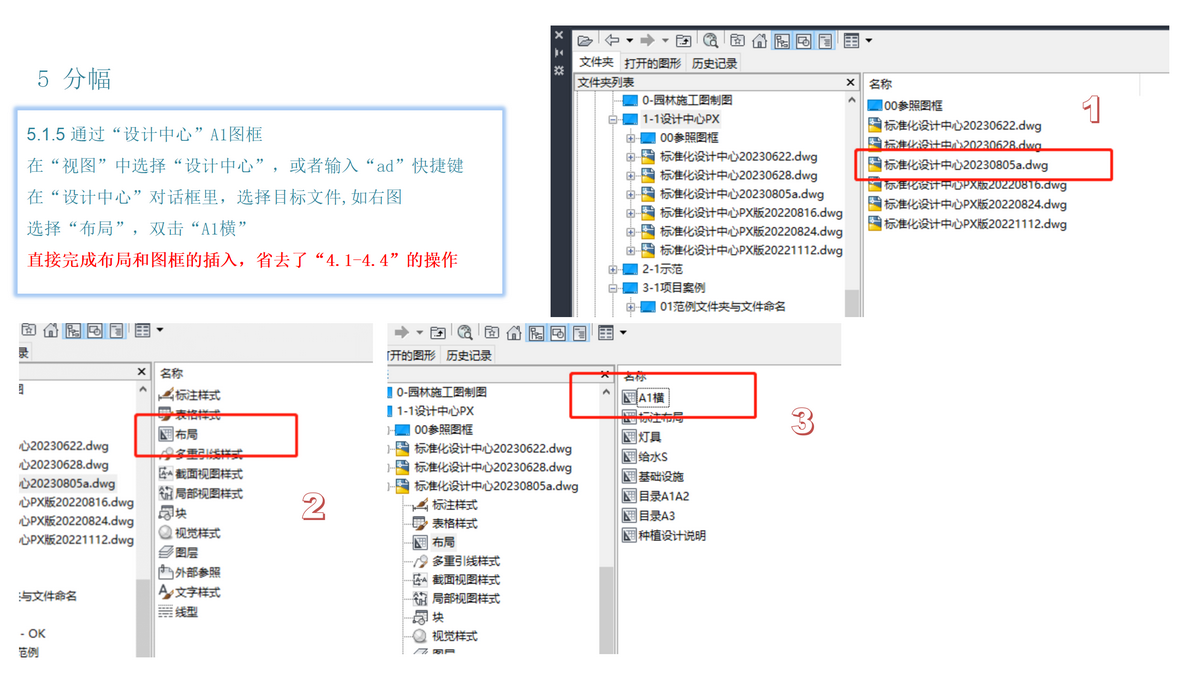
Task: Switch to the 文件夹 tab
Action: click(x=596, y=63)
